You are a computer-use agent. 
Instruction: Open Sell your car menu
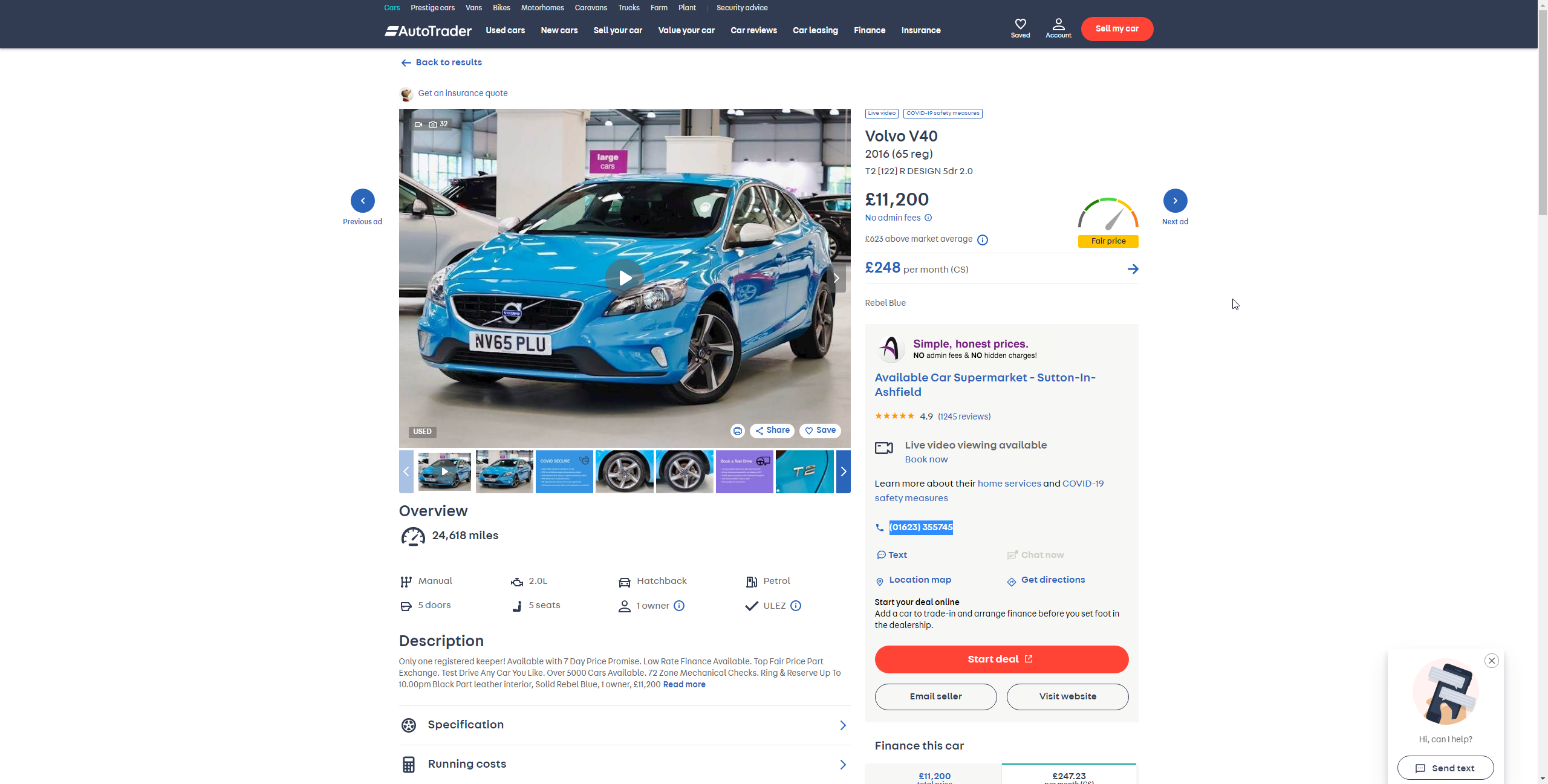tap(617, 30)
